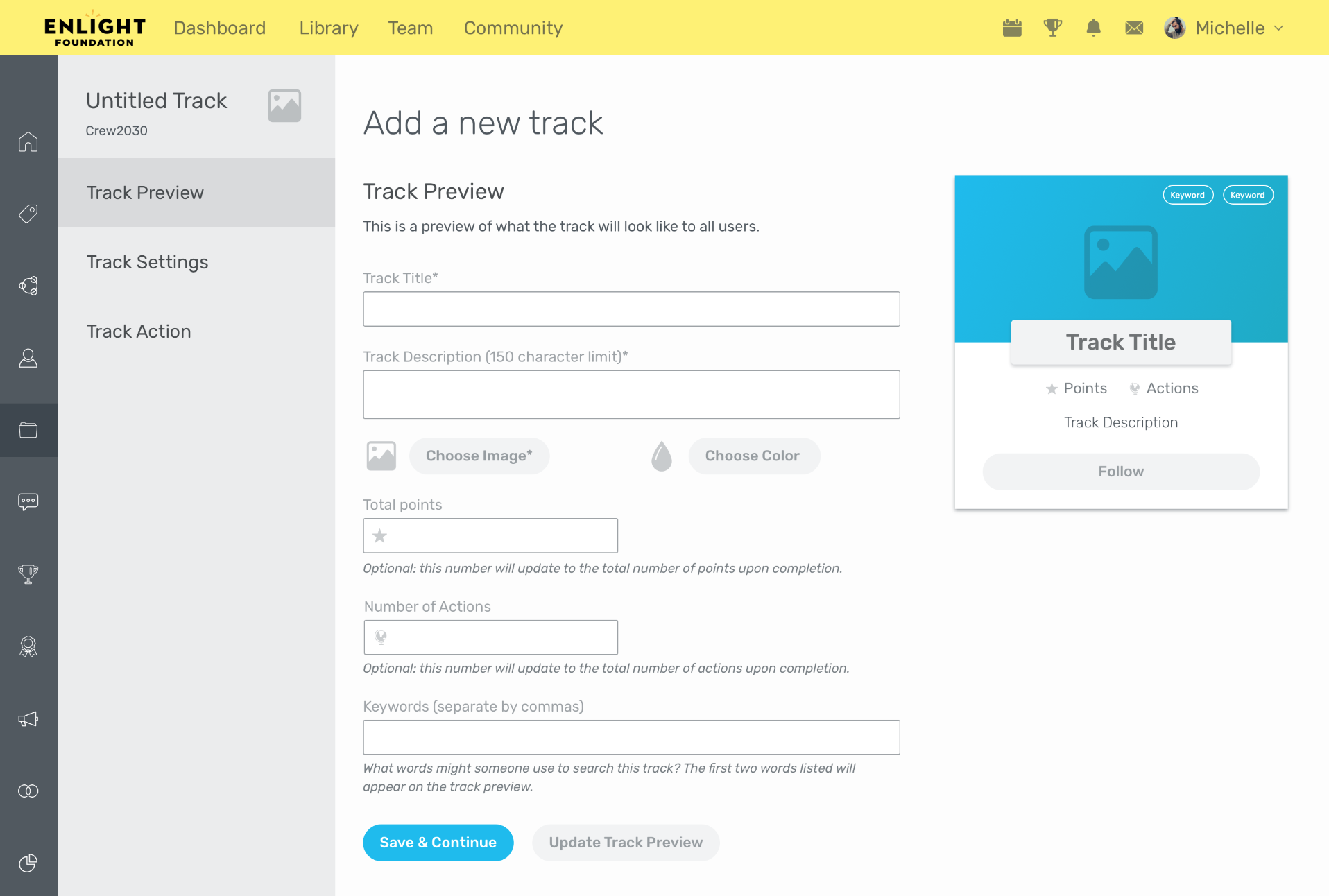
Task: Click the image icon beside Choose Image
Action: point(381,456)
